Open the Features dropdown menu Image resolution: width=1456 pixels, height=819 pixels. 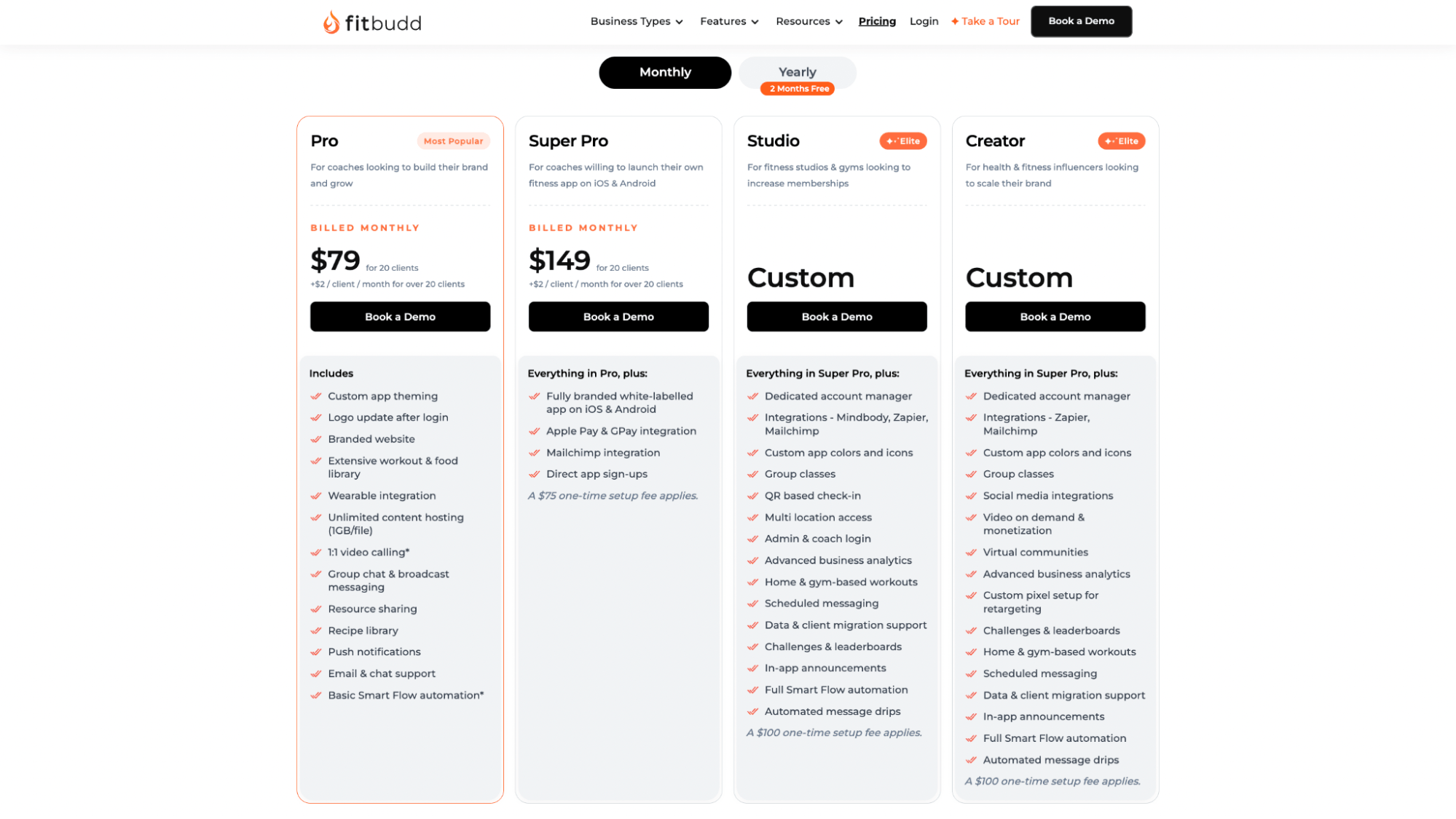tap(729, 21)
